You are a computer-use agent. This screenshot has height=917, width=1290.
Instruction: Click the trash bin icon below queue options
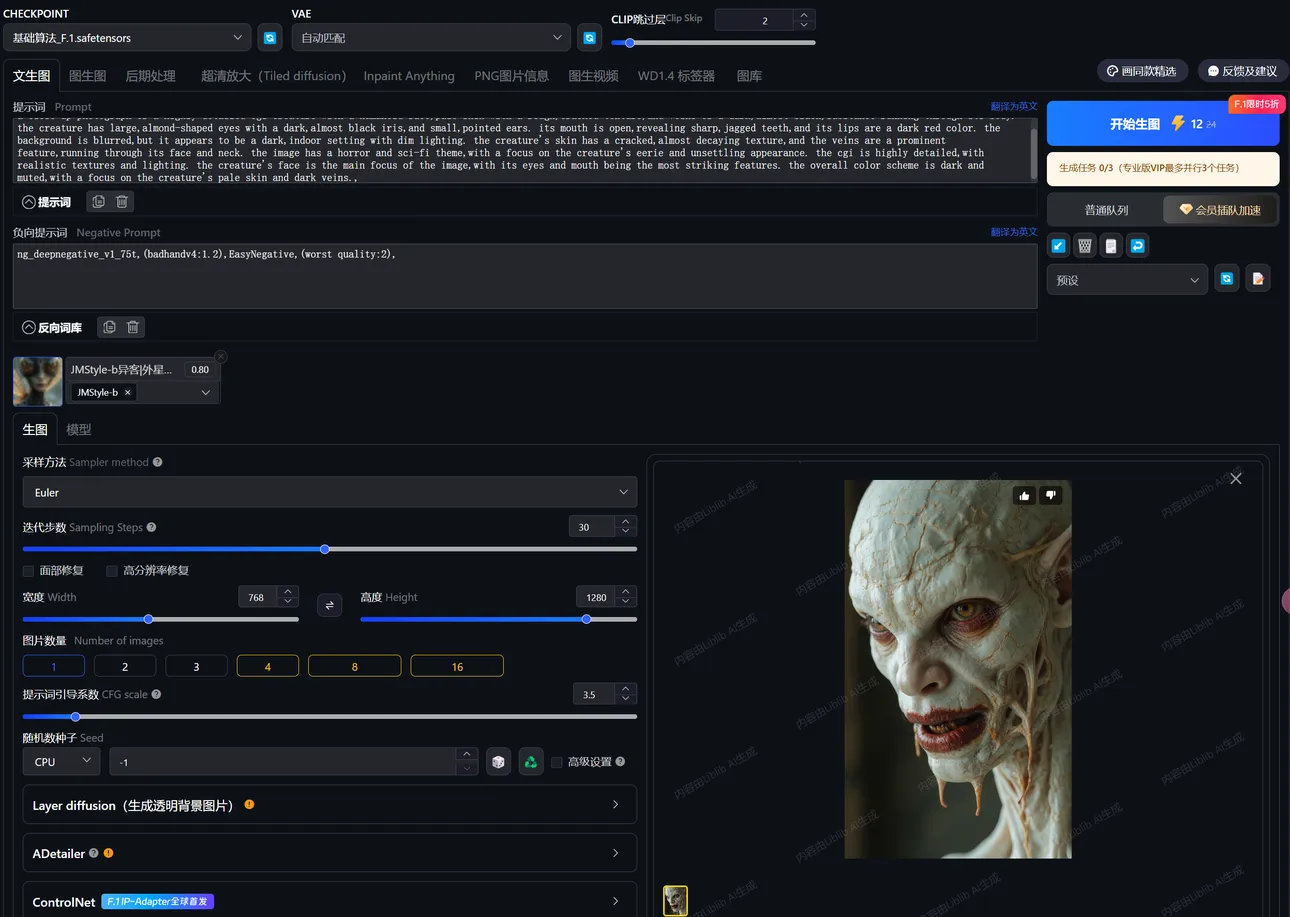click(1084, 245)
